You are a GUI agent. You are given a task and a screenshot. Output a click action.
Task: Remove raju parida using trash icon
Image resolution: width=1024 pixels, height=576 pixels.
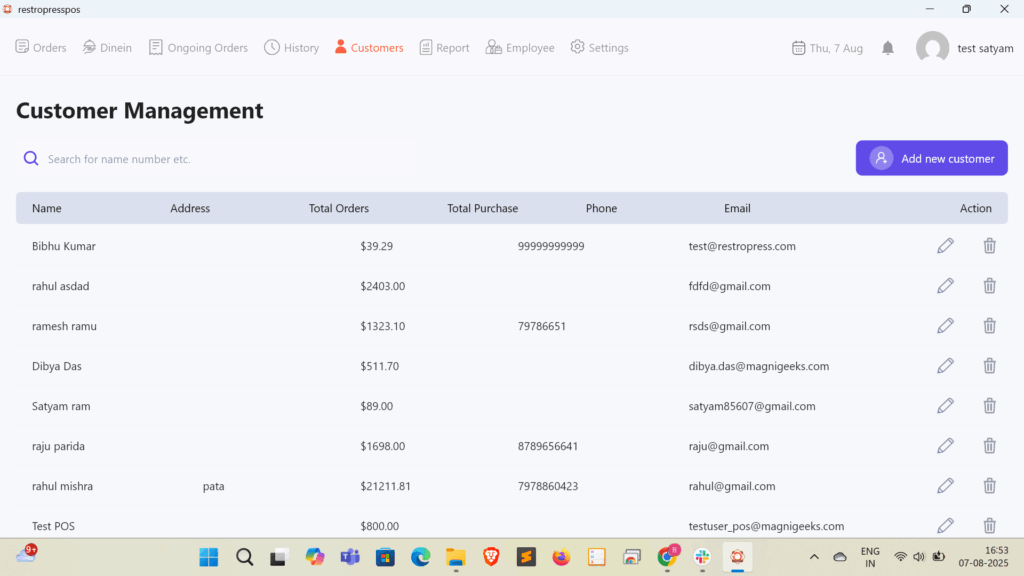[x=989, y=446]
